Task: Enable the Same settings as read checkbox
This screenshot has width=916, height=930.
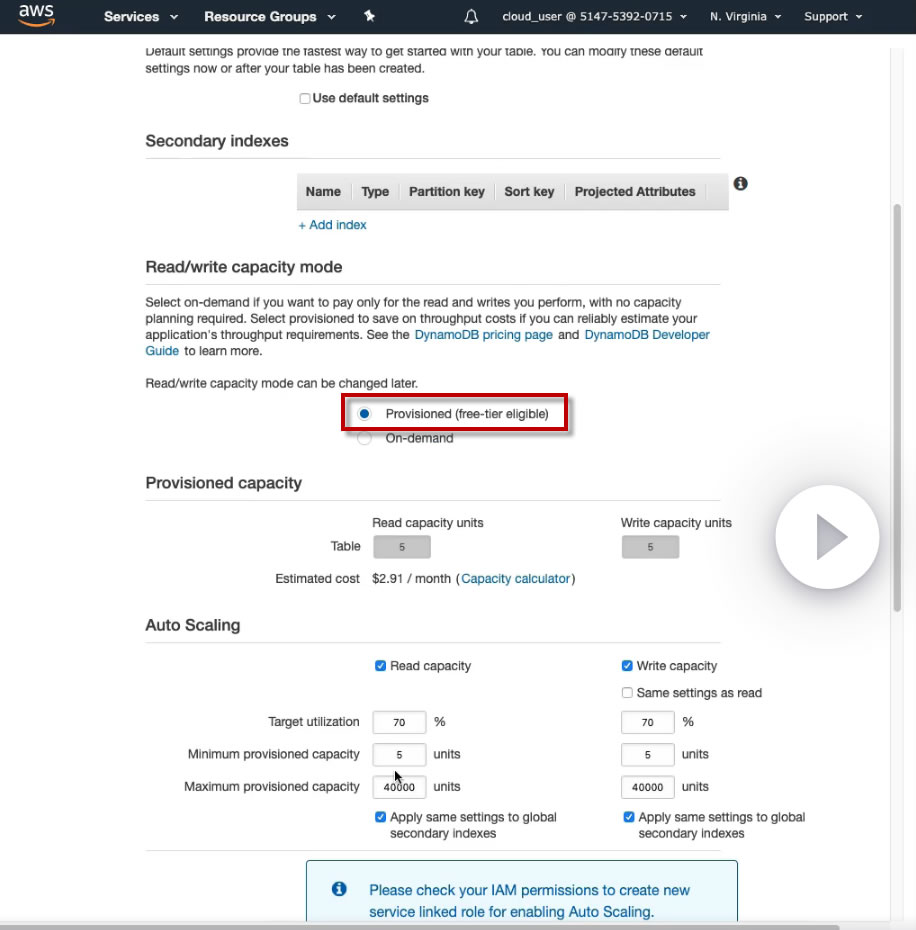Action: click(627, 693)
